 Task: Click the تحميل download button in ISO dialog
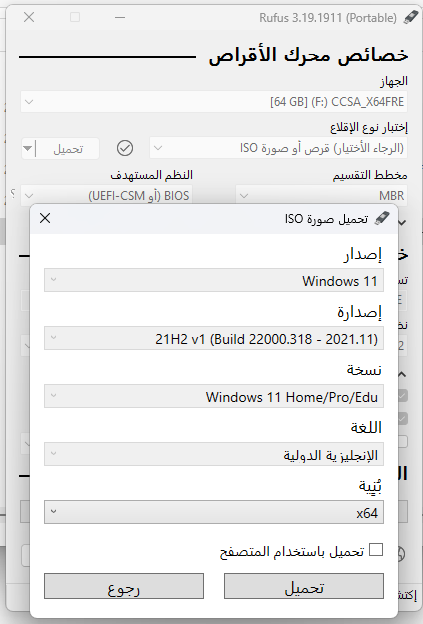304,586
